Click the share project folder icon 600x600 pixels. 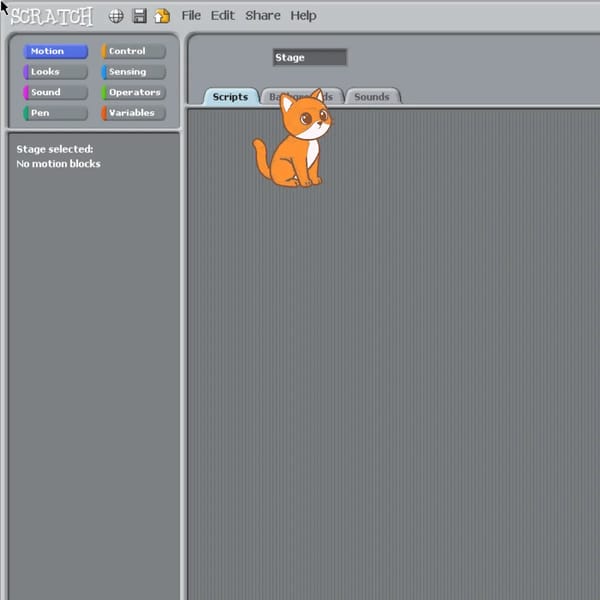click(x=162, y=16)
